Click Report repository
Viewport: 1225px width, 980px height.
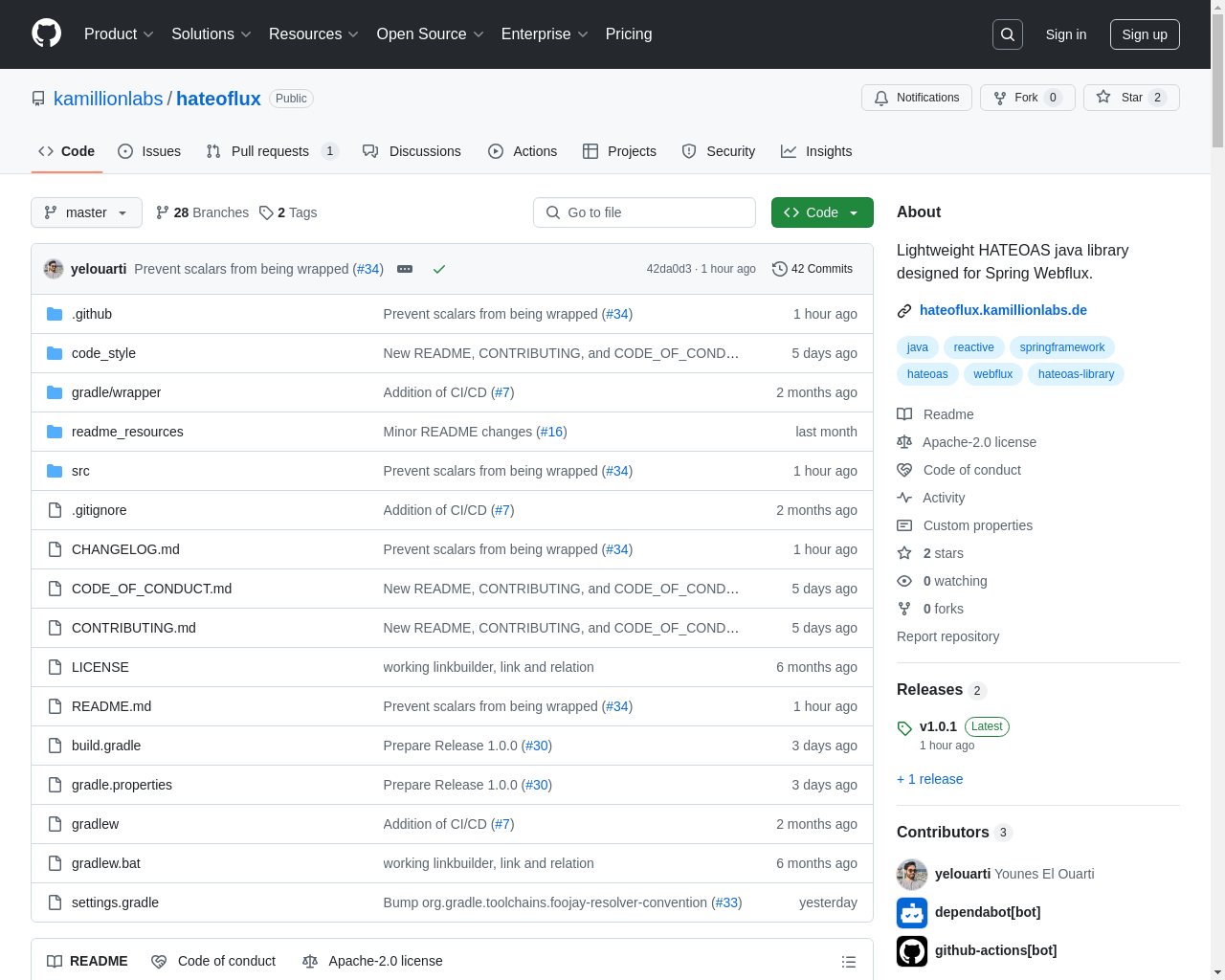point(947,636)
